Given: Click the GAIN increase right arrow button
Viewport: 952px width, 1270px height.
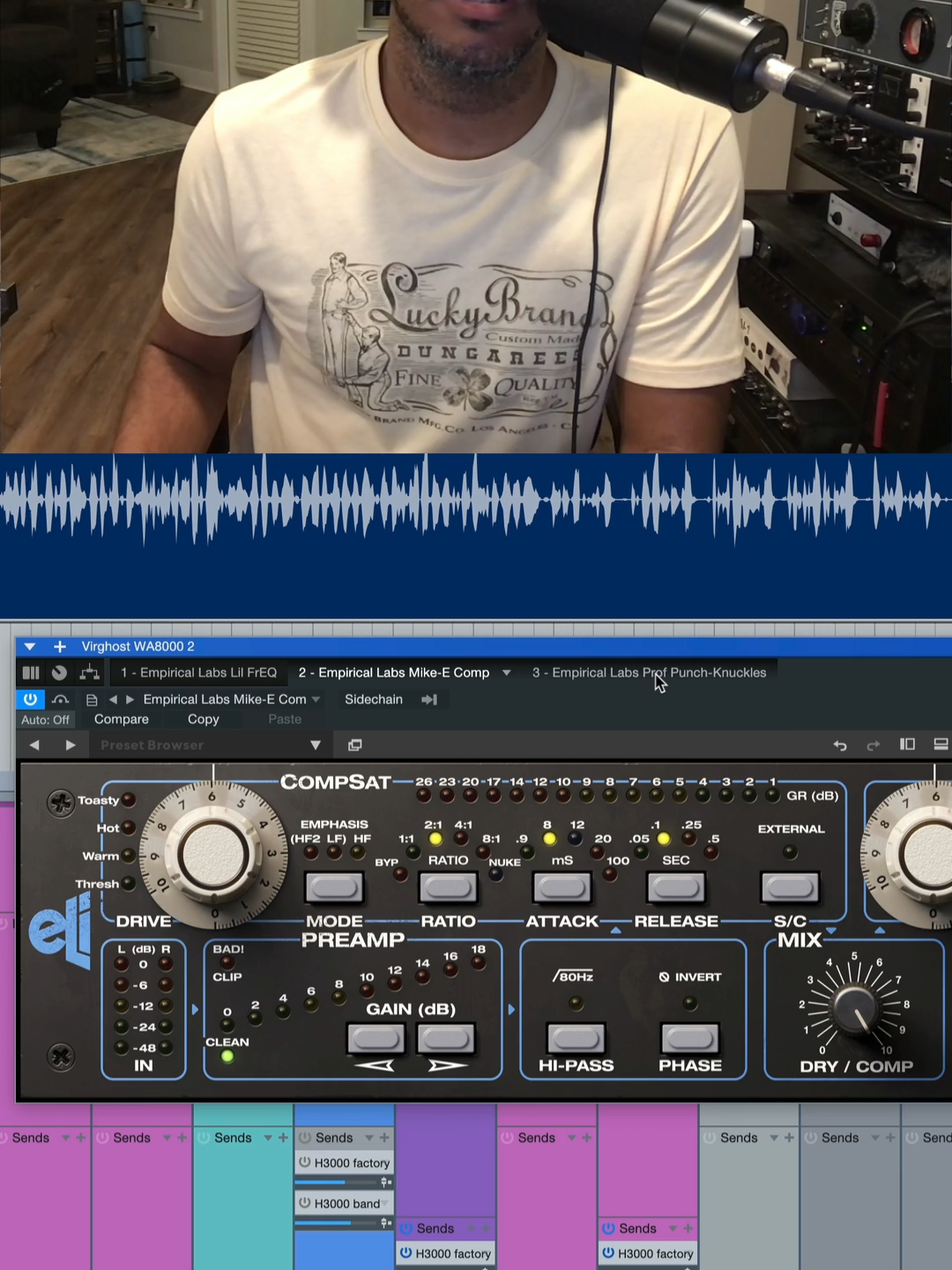Looking at the screenshot, I should coord(446,1038).
